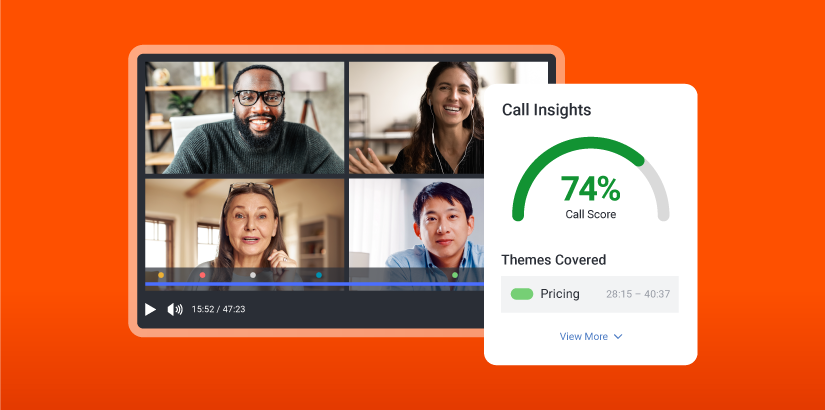825x410 pixels.
Task: Select the man with glasses video tile
Action: (x=244, y=117)
